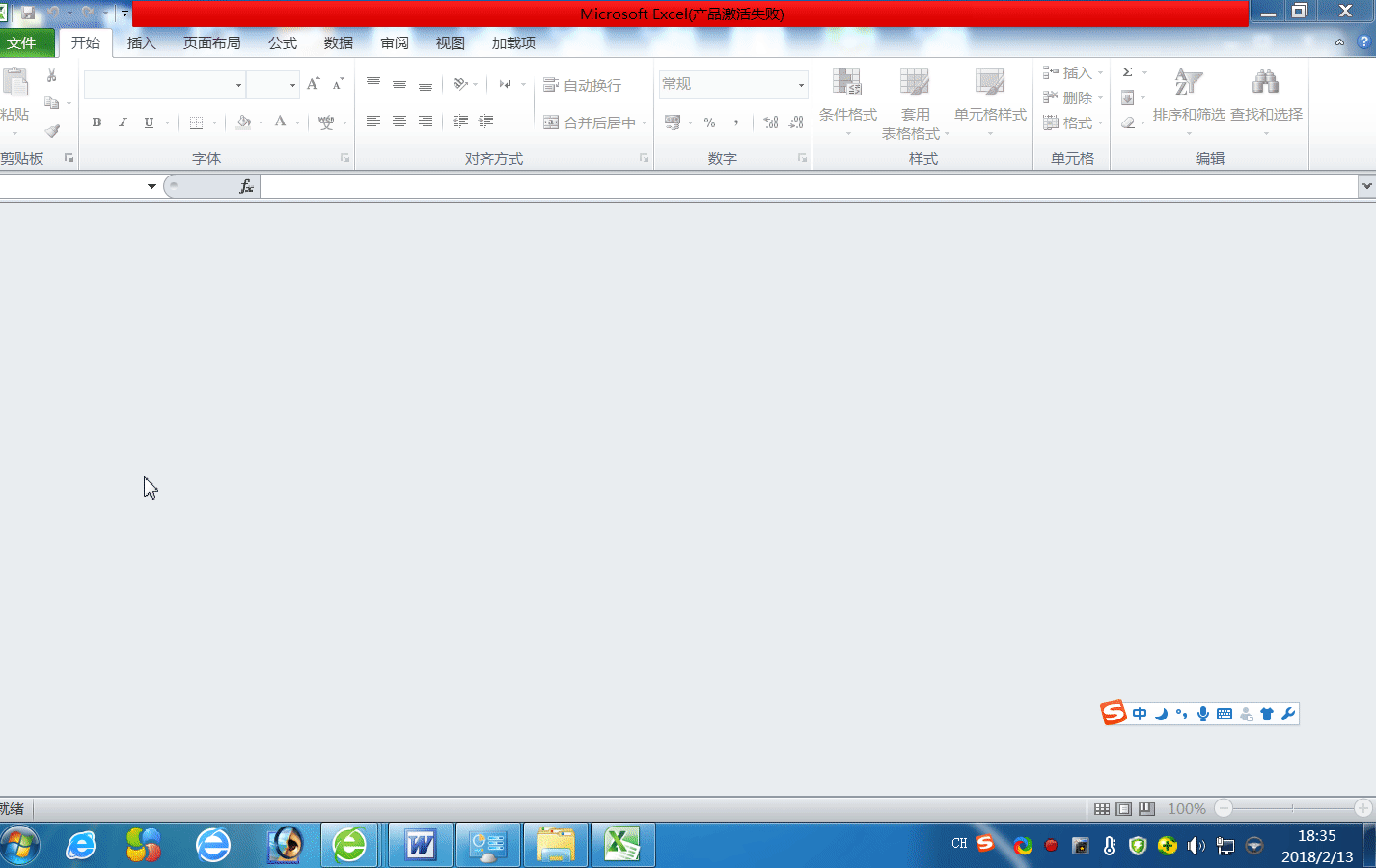
Task: Click the Cut scissors icon
Action: click(x=52, y=75)
